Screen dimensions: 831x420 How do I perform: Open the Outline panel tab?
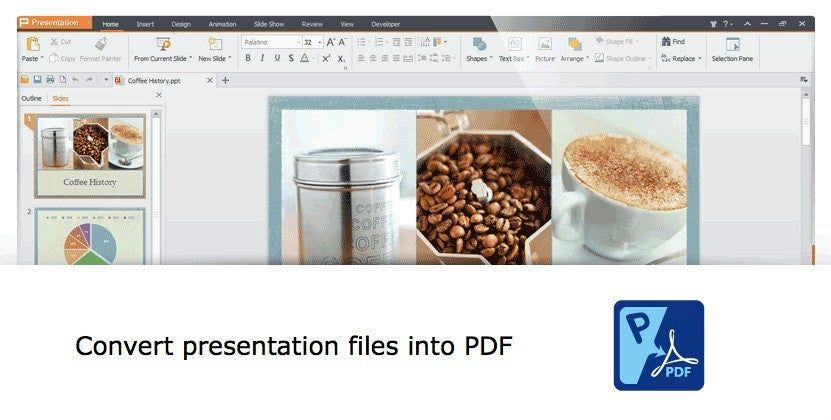[x=32, y=99]
